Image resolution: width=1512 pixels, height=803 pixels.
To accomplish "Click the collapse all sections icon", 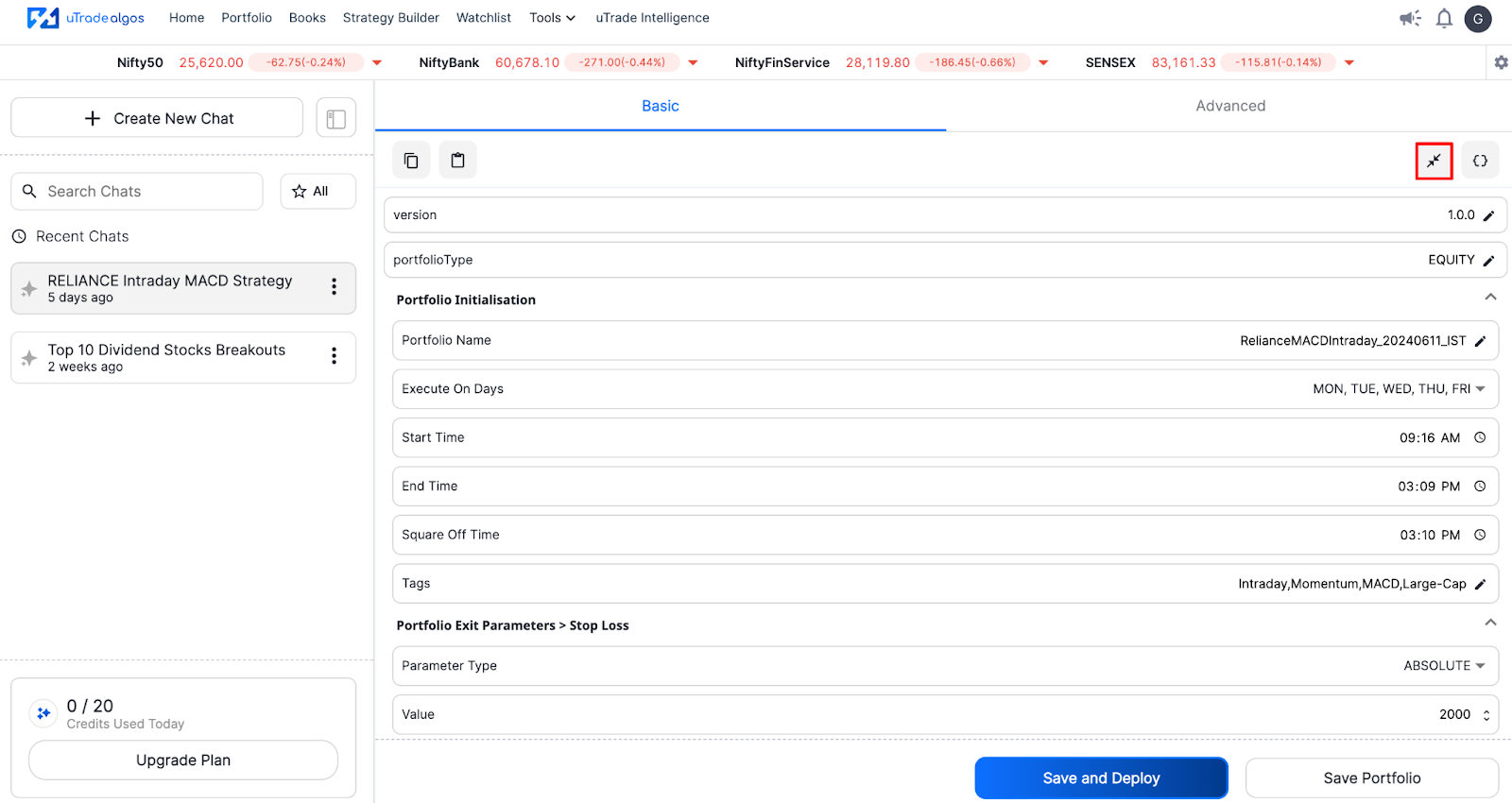I will [x=1434, y=161].
